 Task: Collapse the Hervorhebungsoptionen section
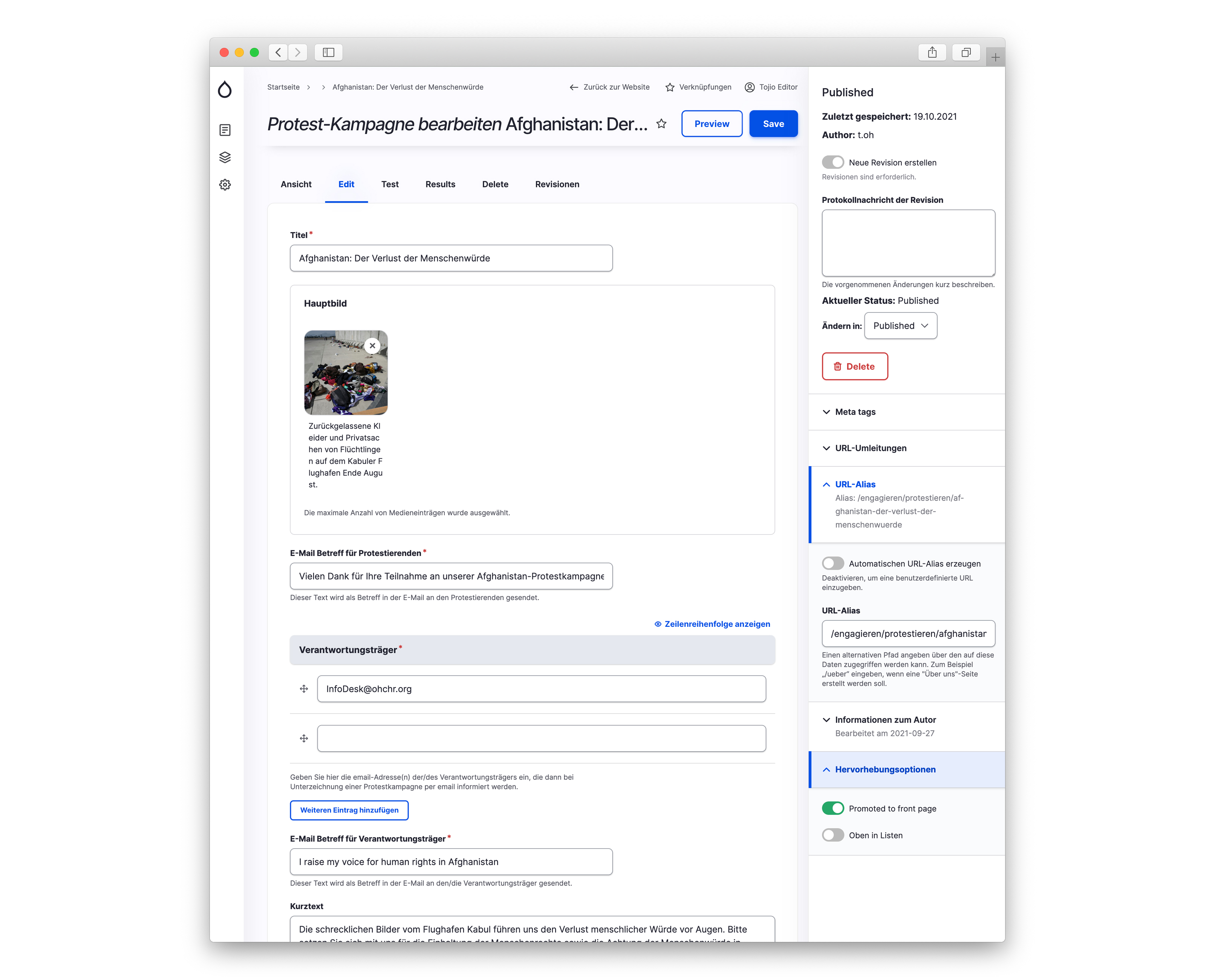click(906, 769)
